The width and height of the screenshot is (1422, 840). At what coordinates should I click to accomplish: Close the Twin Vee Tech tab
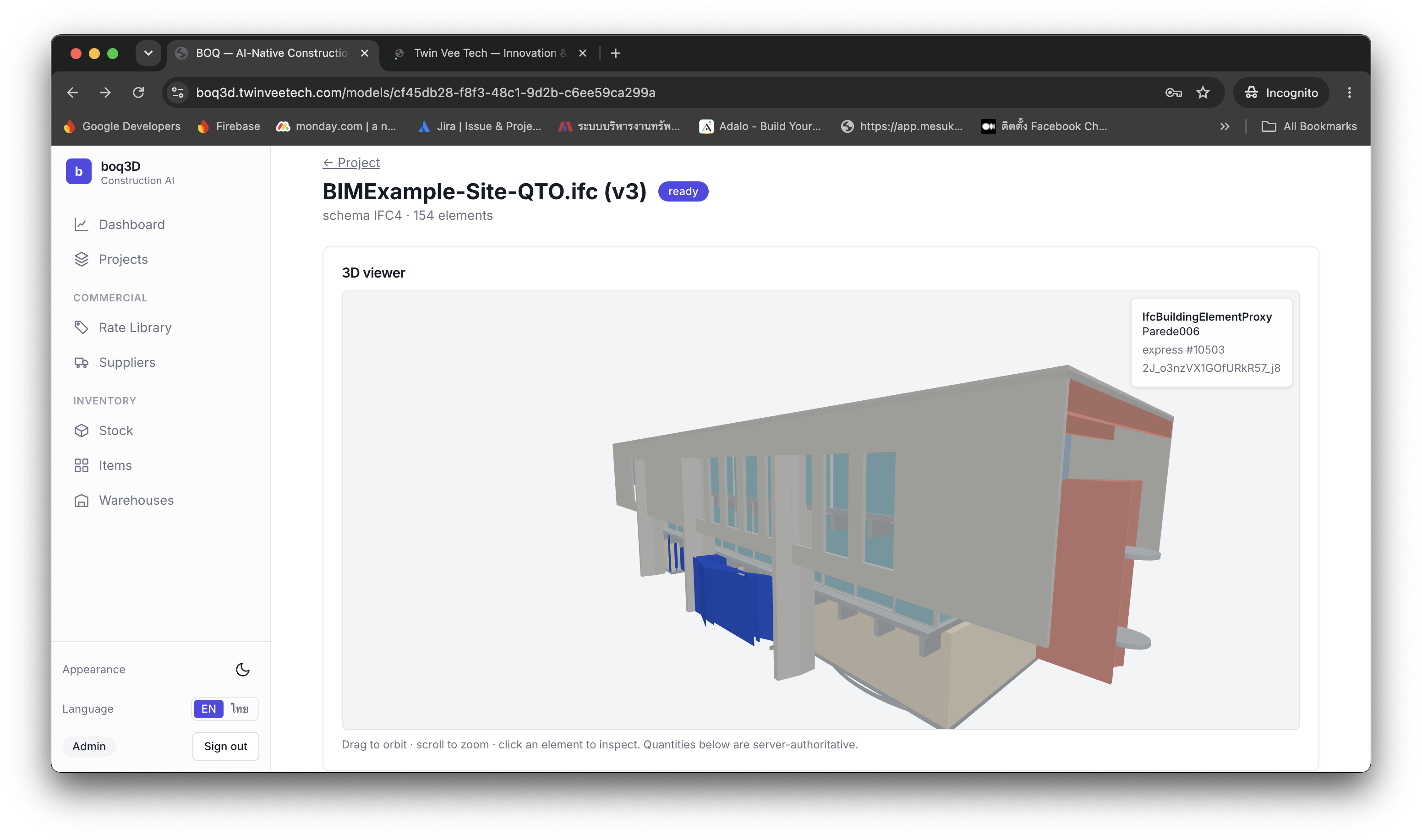583,53
